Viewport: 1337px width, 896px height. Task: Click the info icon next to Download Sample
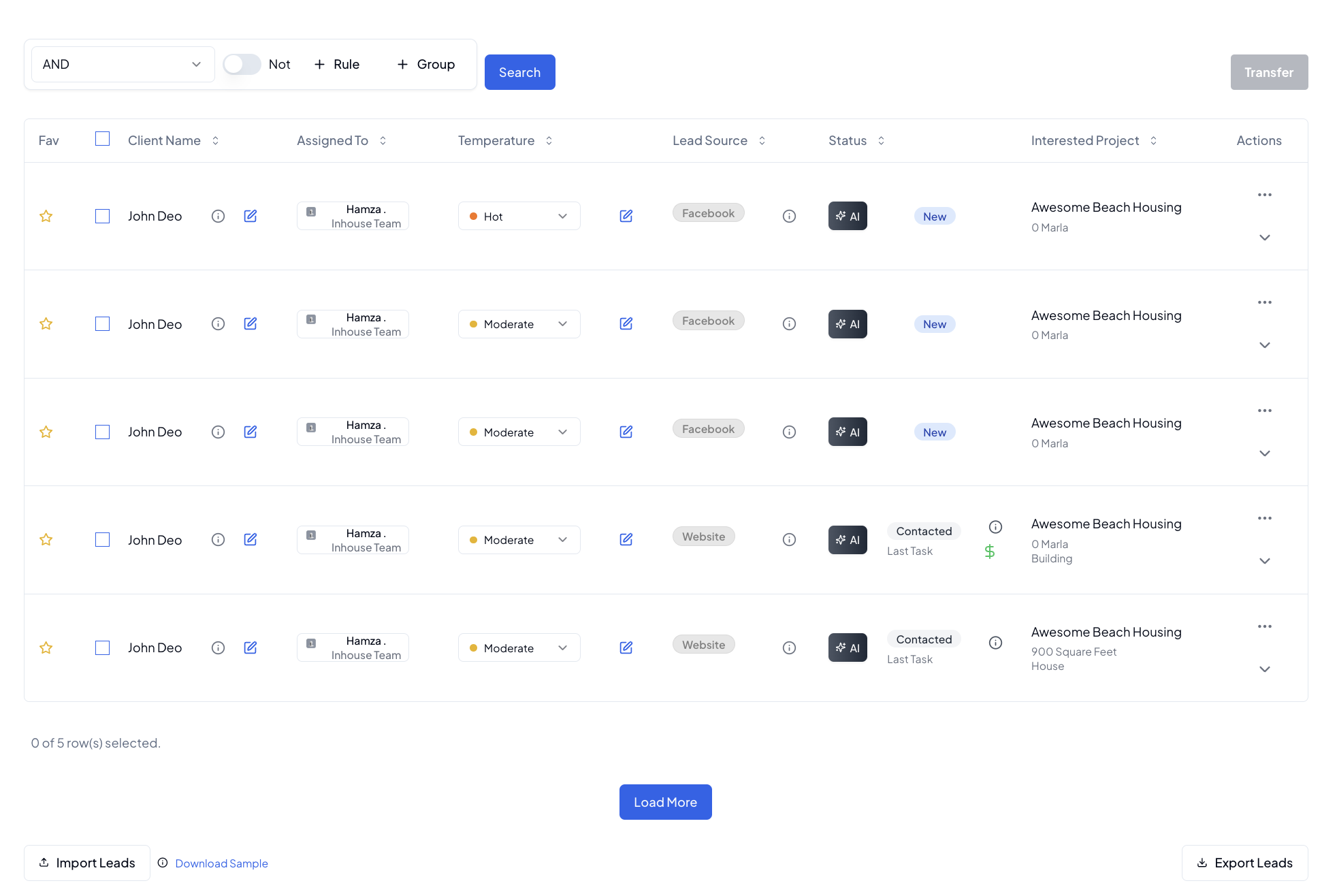pos(163,863)
